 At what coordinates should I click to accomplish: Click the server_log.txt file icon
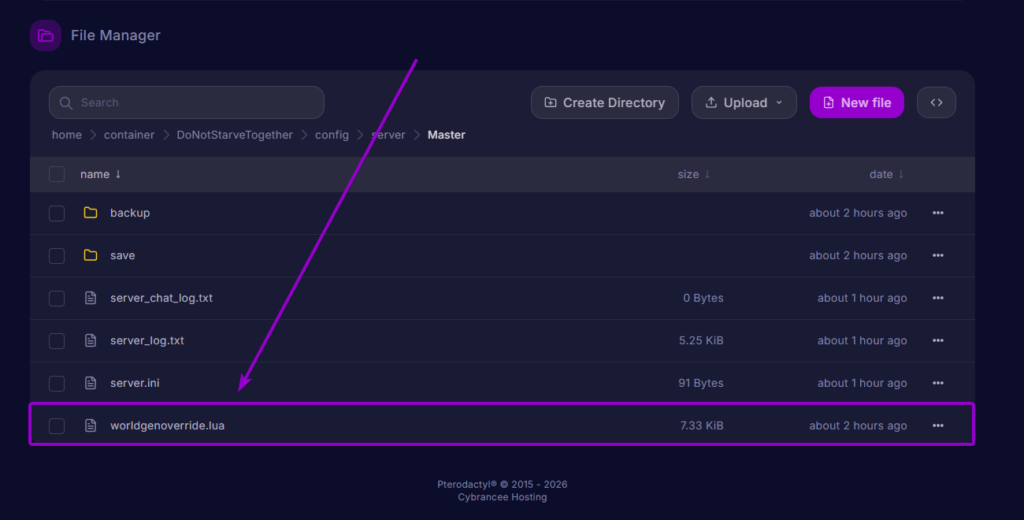[91, 340]
